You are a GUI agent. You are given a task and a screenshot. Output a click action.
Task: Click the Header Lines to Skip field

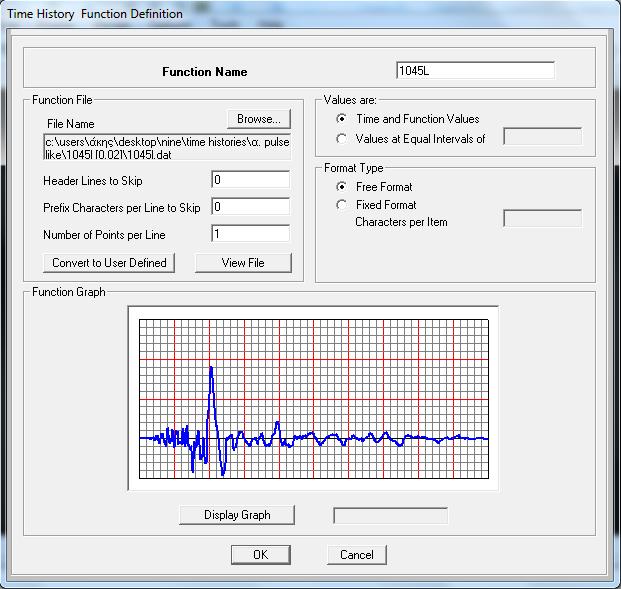pyautogui.click(x=251, y=180)
